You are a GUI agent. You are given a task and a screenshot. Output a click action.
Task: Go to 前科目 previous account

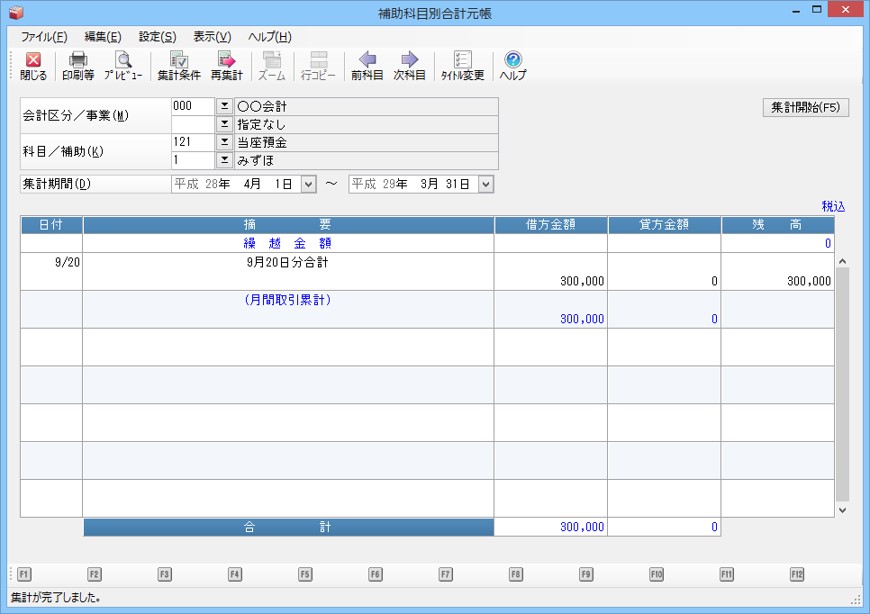point(367,66)
